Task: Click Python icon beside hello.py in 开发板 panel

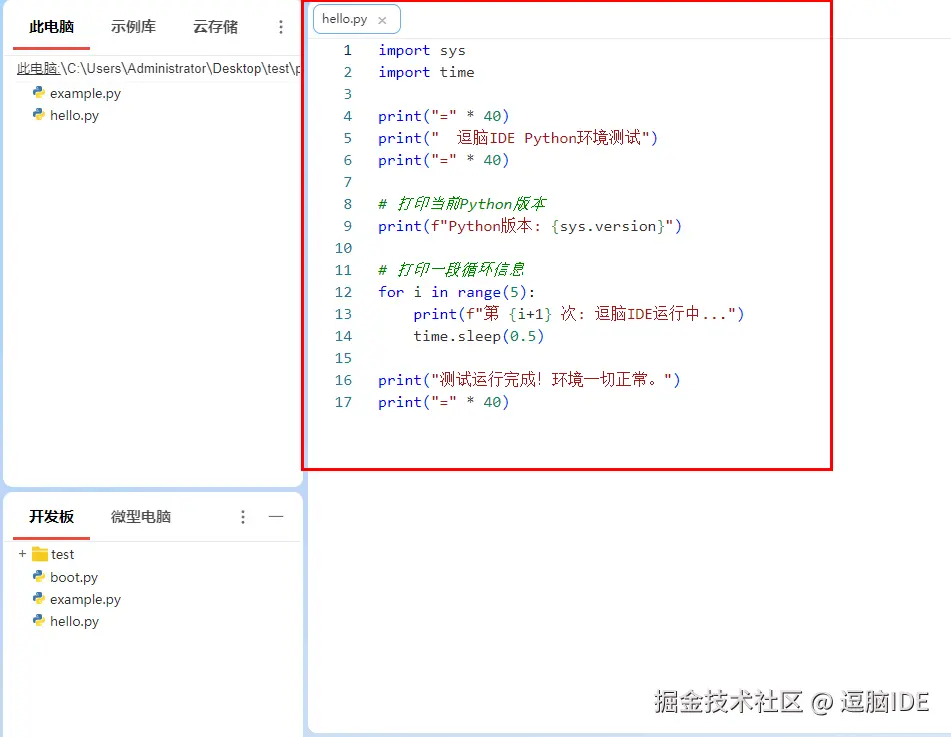Action: pos(39,620)
